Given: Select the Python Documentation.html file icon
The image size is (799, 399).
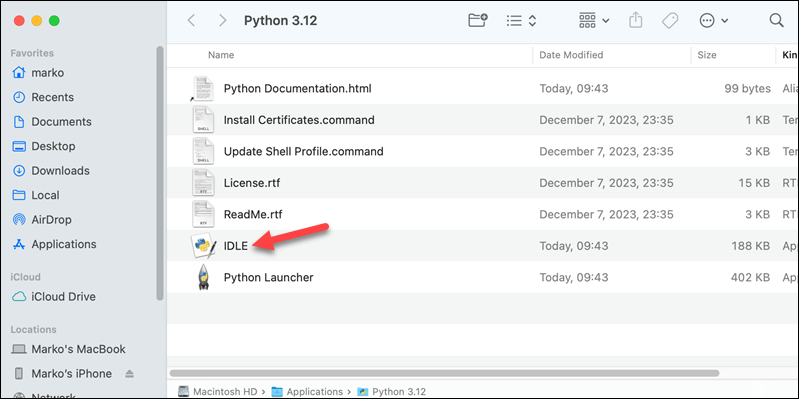Looking at the screenshot, I should click(x=203, y=88).
